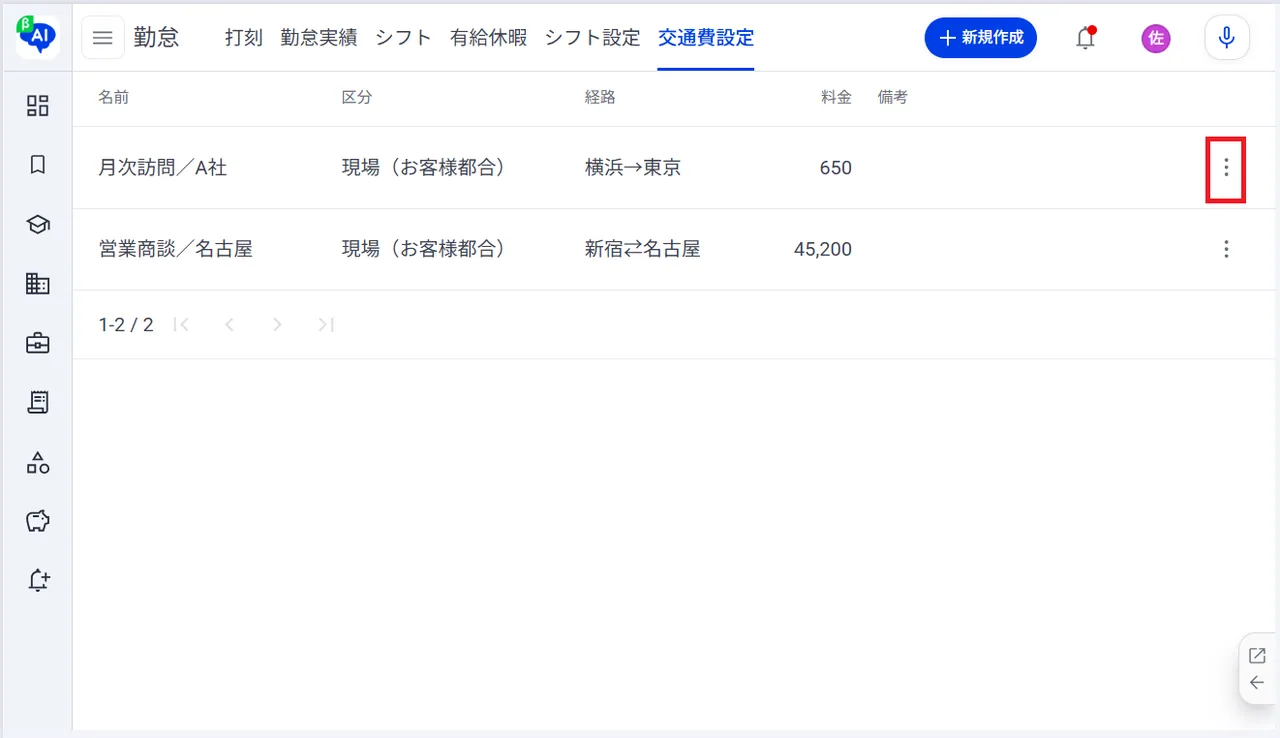Image resolution: width=1280 pixels, height=738 pixels.
Task: Click the 区分 column header
Action: [357, 98]
